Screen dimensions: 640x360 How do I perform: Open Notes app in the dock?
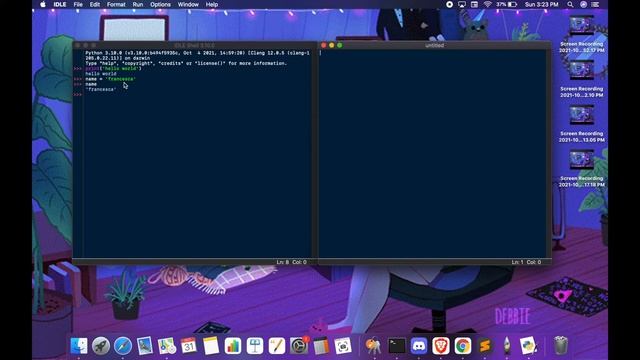pos(211,346)
